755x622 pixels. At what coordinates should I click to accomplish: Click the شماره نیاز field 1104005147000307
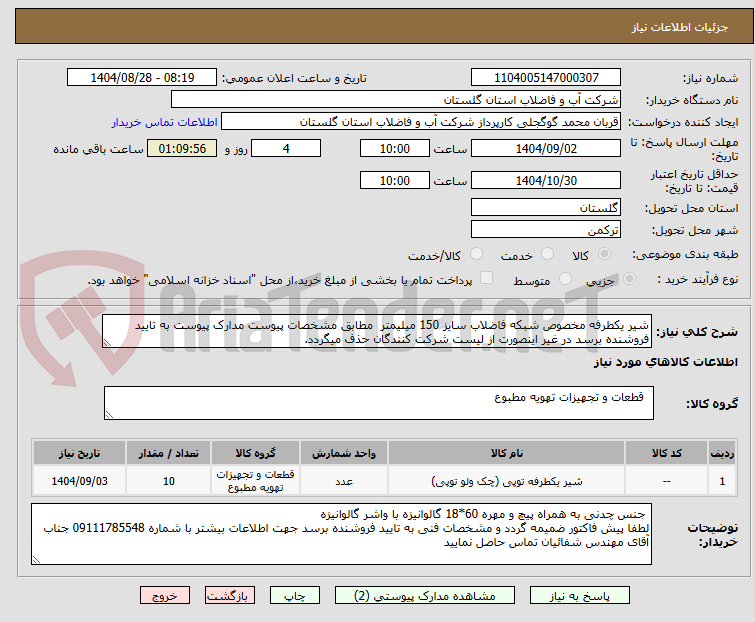point(546,78)
